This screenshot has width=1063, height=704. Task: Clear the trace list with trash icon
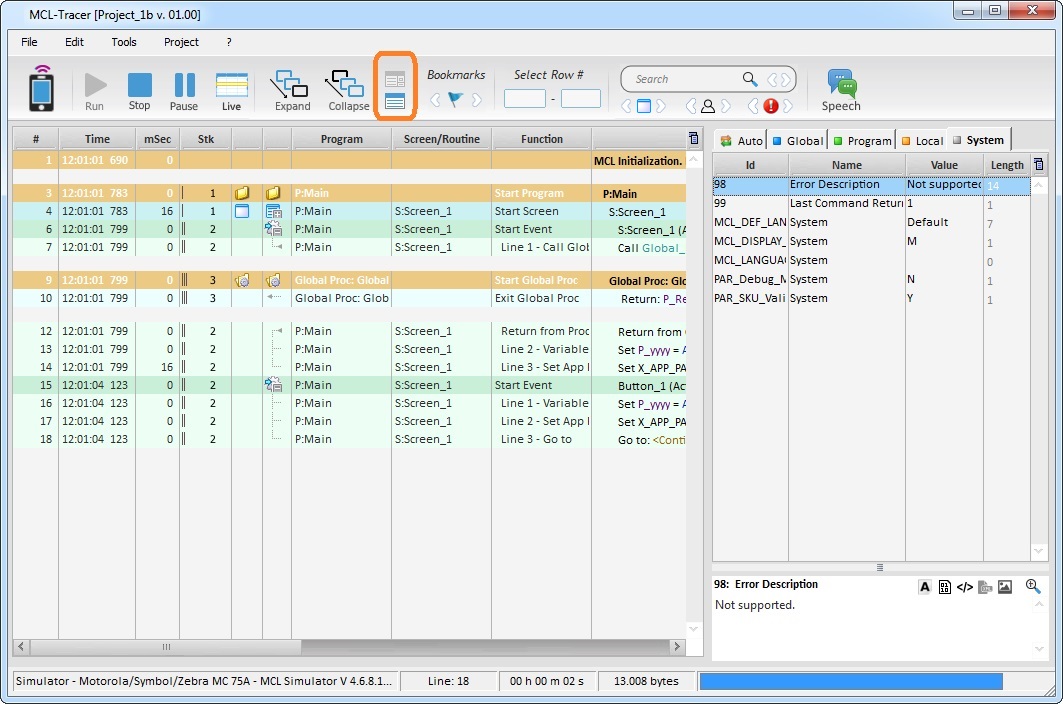click(694, 138)
